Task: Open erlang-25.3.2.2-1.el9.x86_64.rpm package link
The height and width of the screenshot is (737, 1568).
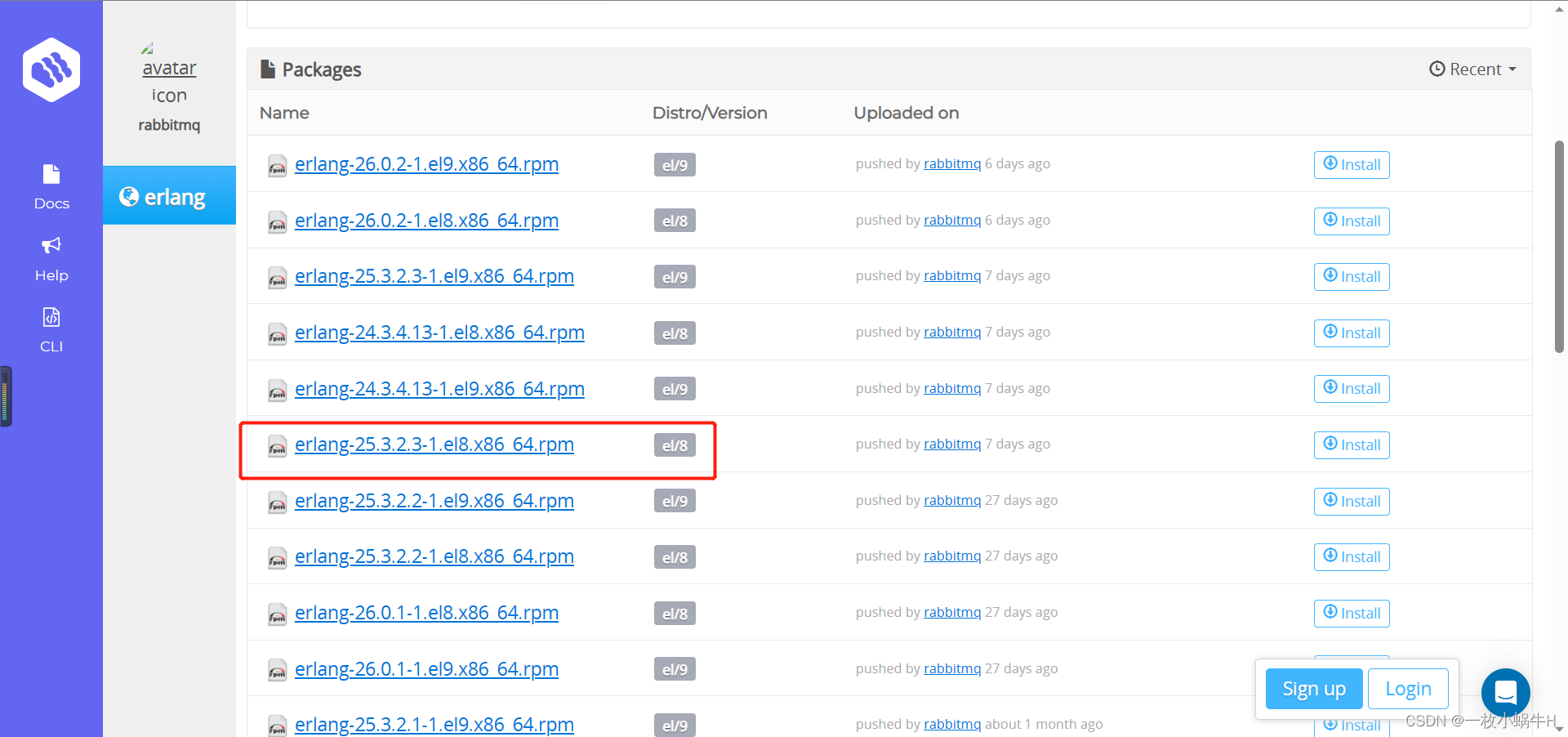Action: (434, 501)
